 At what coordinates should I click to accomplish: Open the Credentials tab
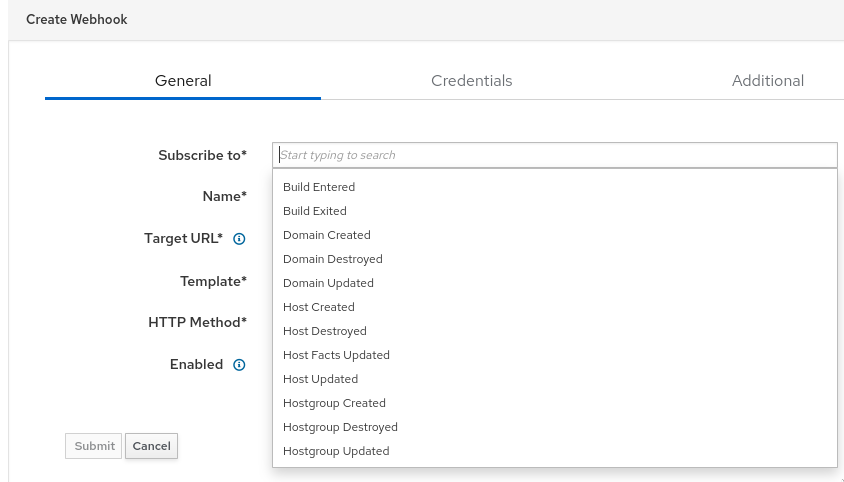472,81
